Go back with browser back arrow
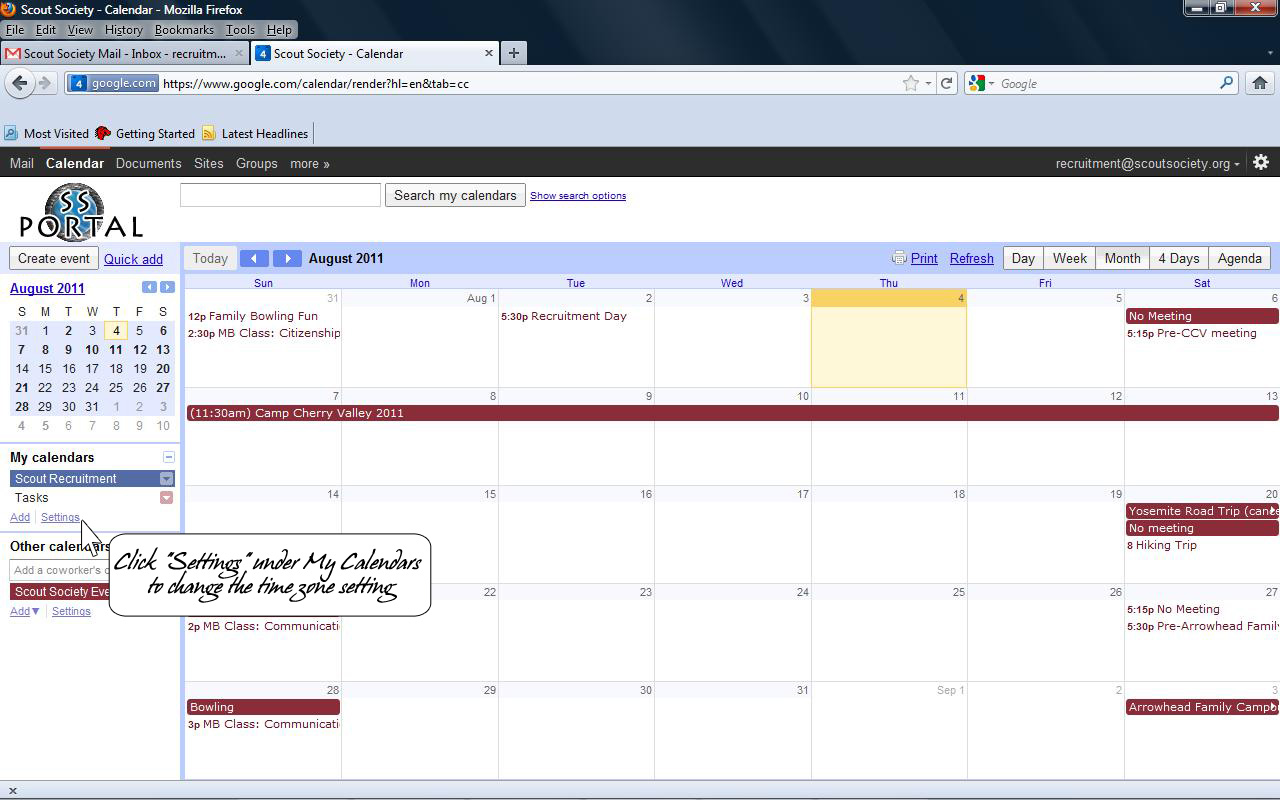The width and height of the screenshot is (1280, 800). click(x=19, y=83)
